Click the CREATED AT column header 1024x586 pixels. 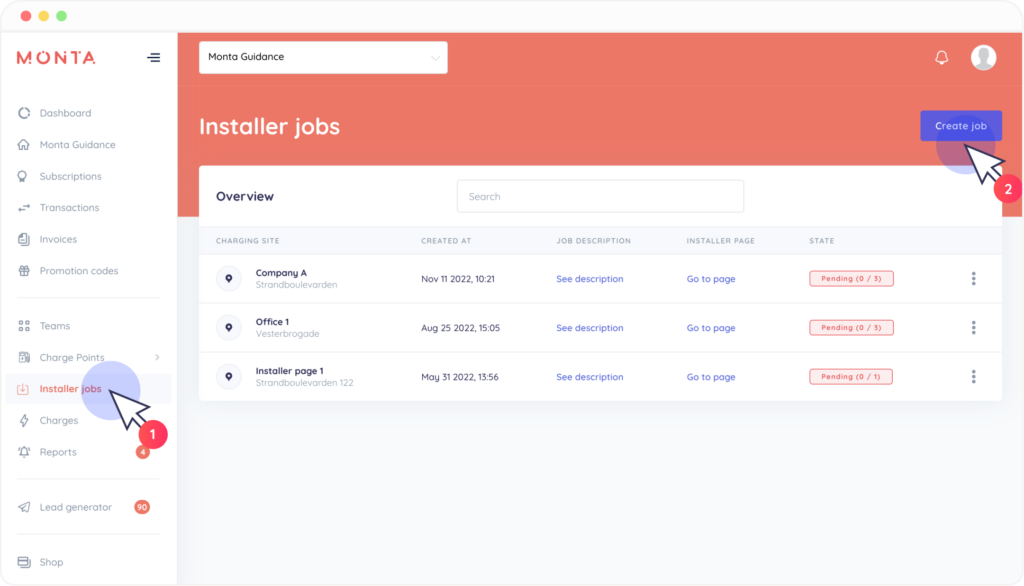(x=446, y=240)
